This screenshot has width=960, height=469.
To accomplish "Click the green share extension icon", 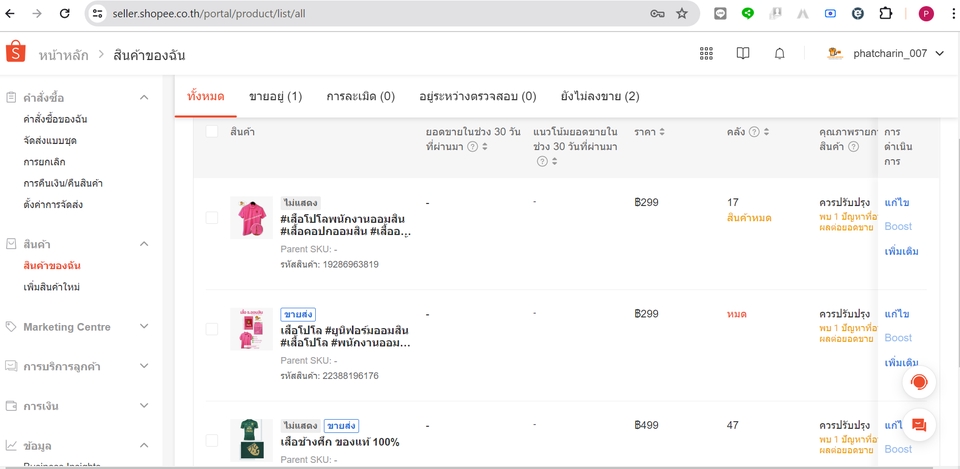I will [x=748, y=13].
